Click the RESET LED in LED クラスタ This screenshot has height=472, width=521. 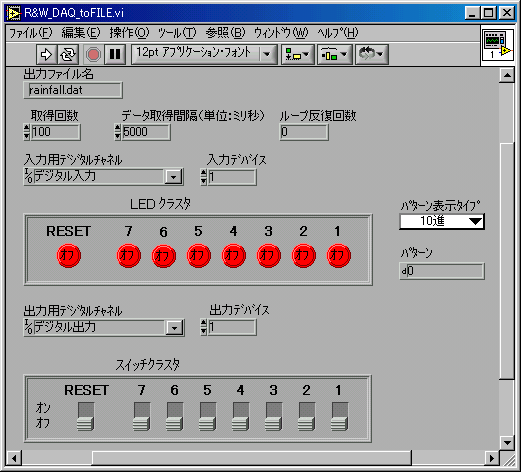[x=68, y=256]
